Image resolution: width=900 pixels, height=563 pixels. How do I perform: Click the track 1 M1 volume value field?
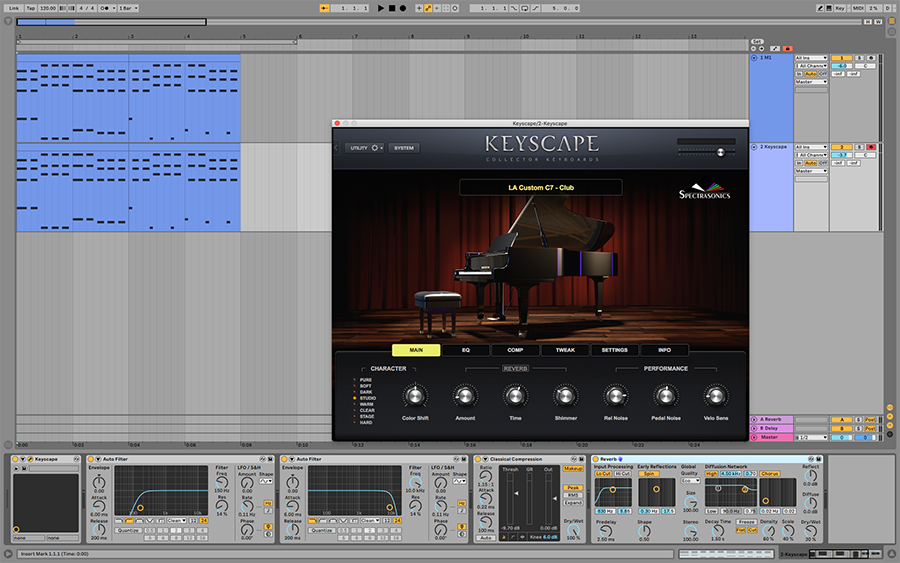(x=841, y=66)
